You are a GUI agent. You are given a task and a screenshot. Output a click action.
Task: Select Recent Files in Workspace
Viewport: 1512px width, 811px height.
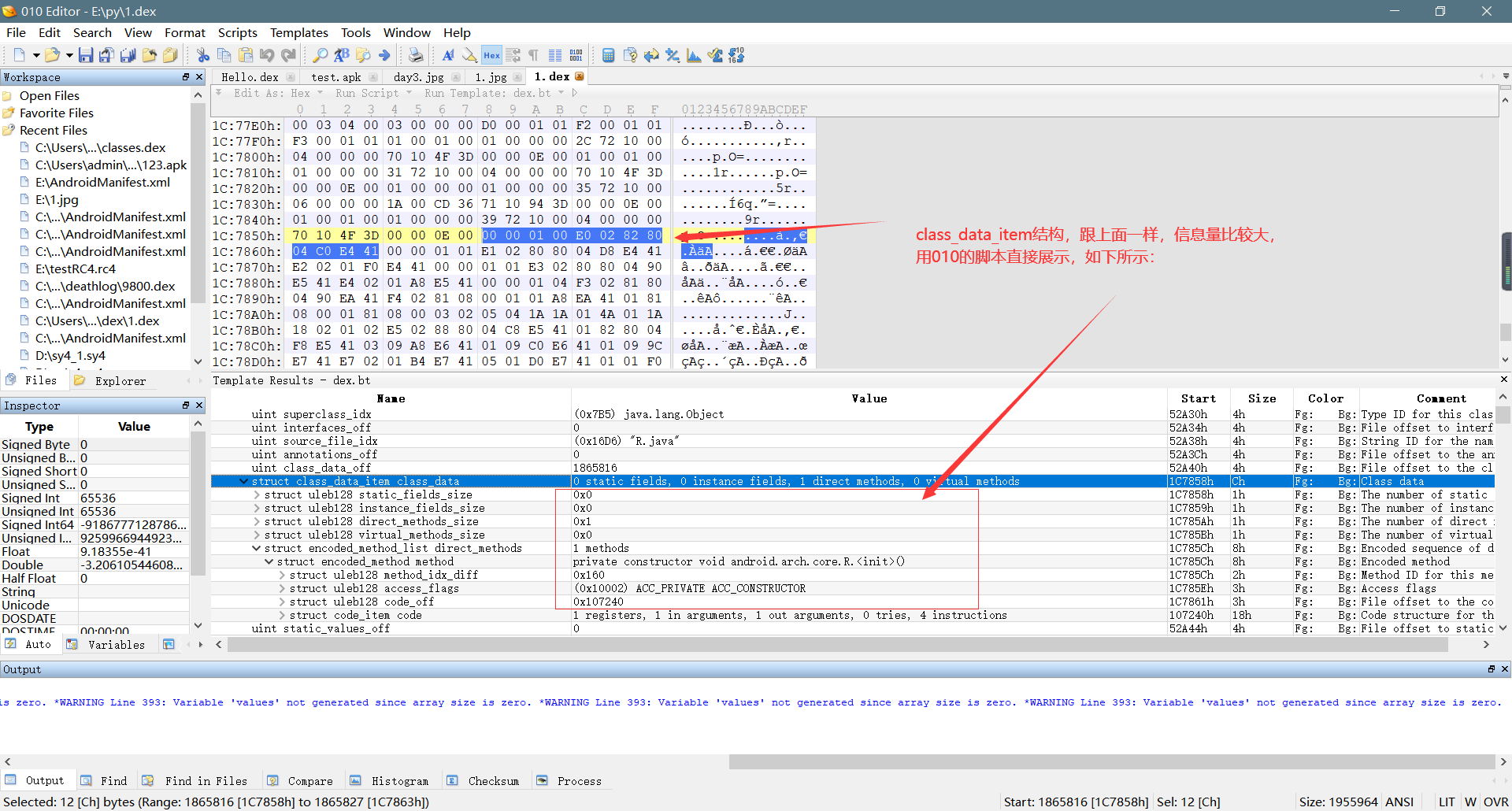54,130
